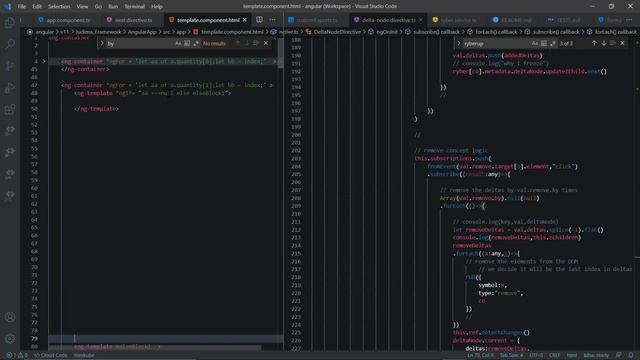Click Cloud Code status bar item
The image size is (640, 360).
point(51,355)
